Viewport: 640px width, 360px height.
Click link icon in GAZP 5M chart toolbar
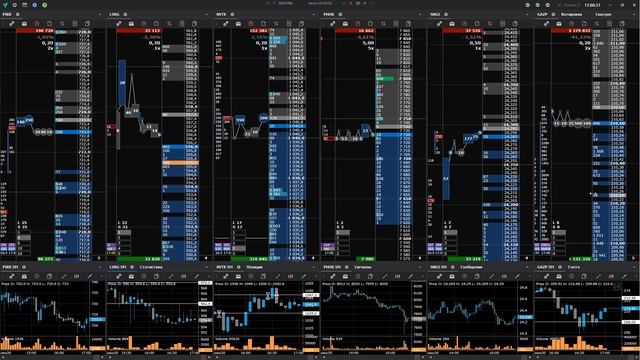(x=547, y=277)
